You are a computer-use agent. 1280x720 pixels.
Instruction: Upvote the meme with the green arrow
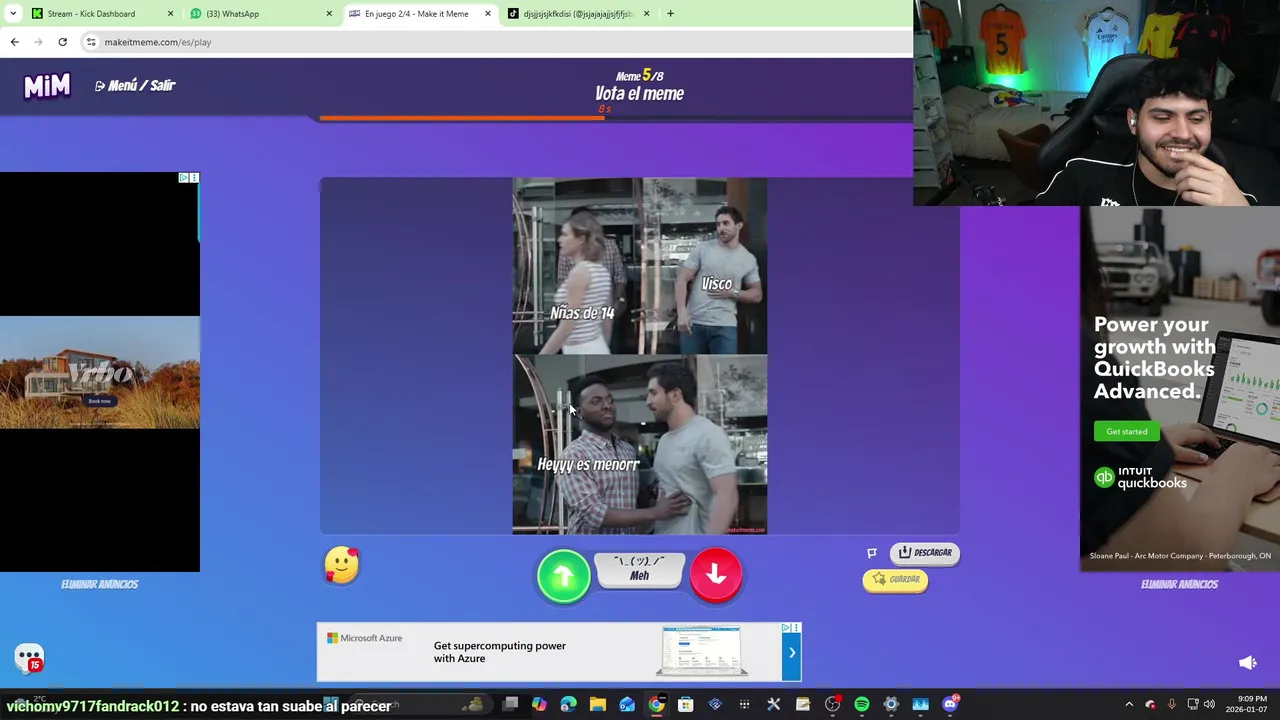[563, 575]
